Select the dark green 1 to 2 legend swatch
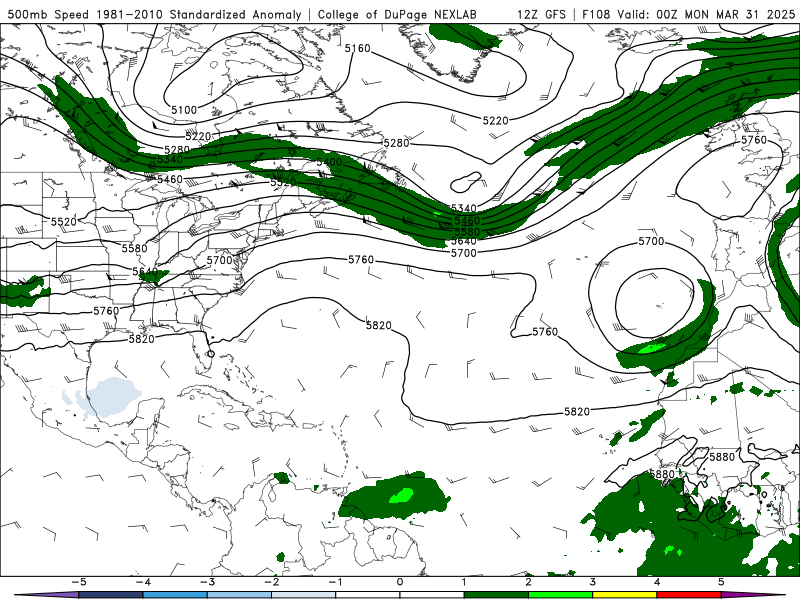800x600 pixels. tap(496, 595)
